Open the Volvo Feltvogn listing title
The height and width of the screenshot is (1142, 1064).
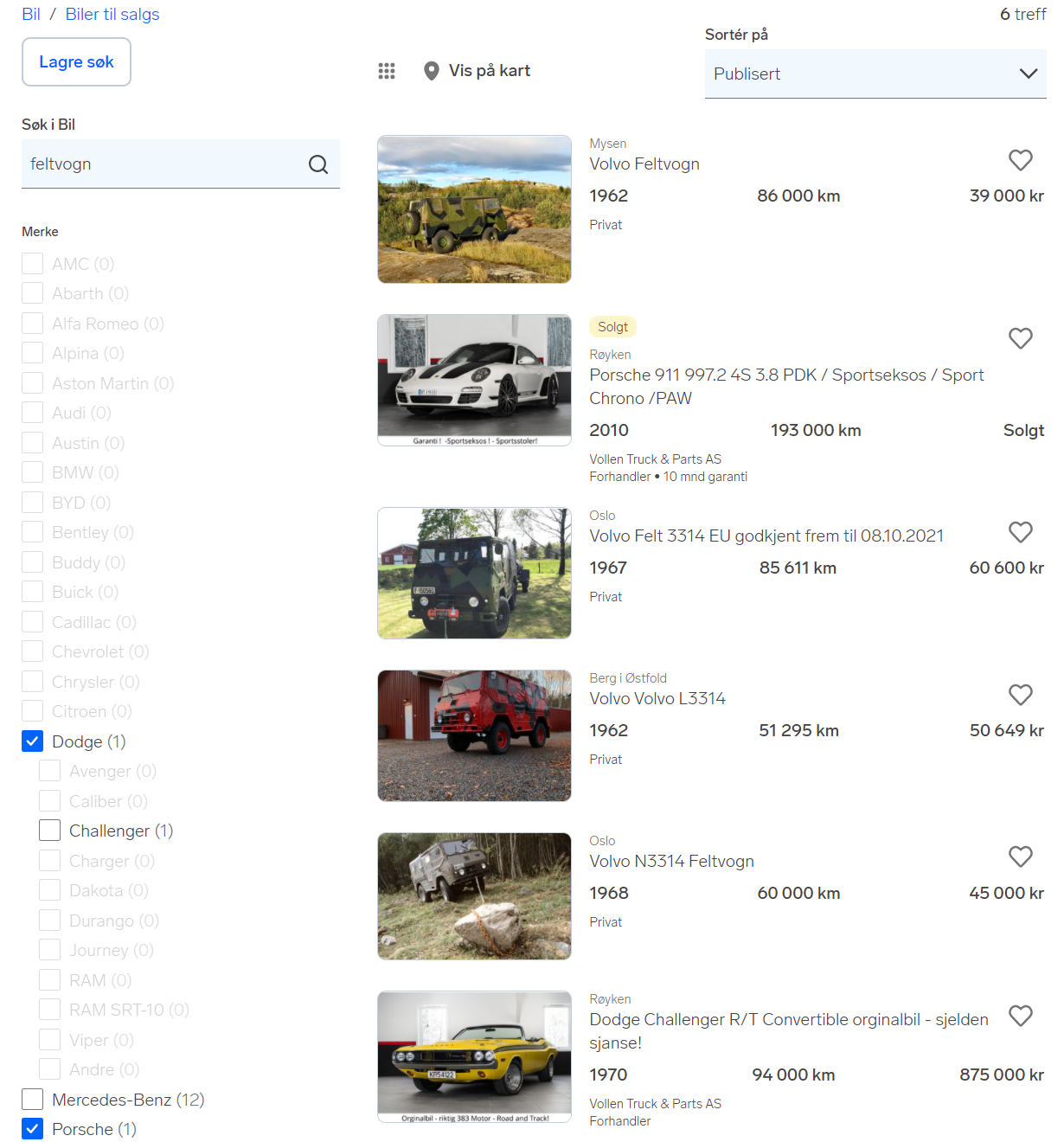644,164
